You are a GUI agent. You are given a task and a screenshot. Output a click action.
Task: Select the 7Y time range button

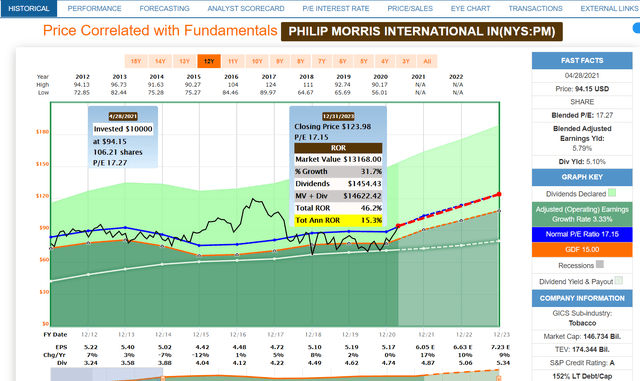click(x=322, y=61)
